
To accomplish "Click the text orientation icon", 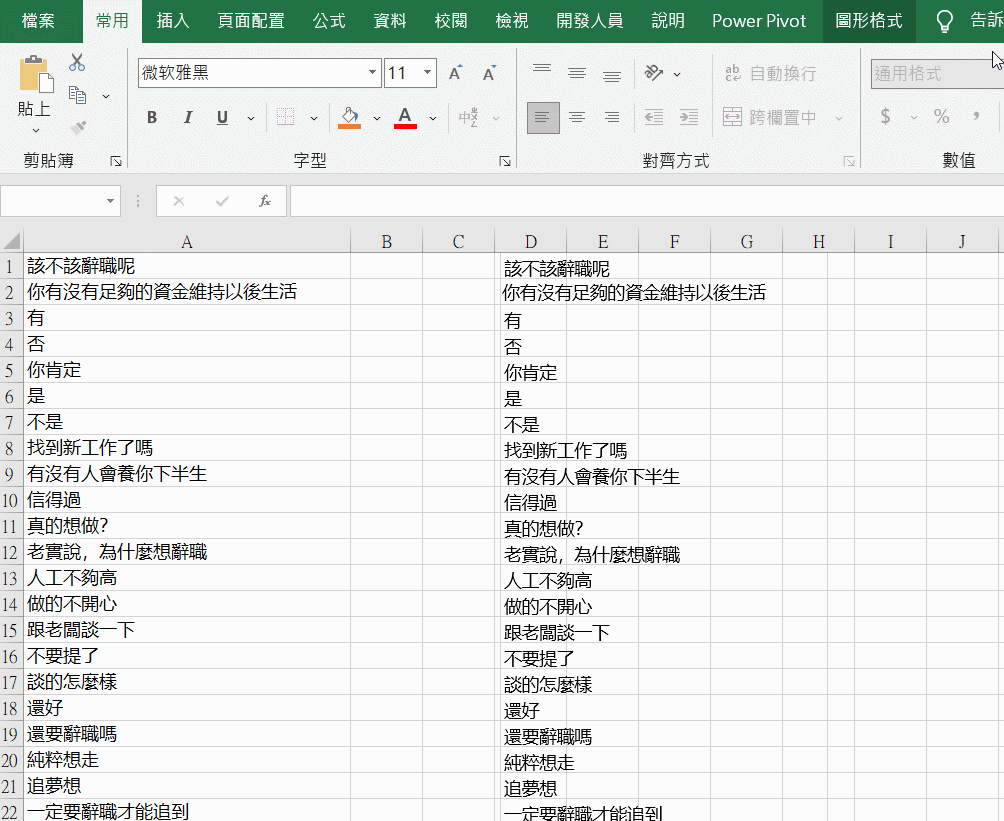I will (x=654, y=72).
